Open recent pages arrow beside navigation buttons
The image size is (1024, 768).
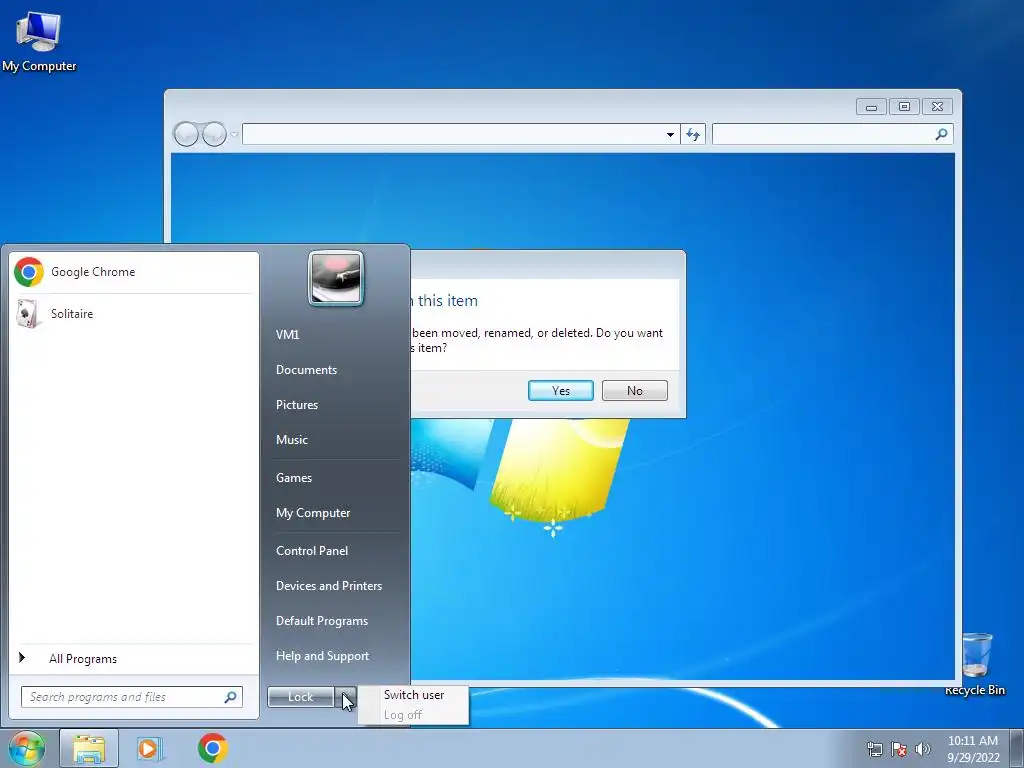[234, 135]
